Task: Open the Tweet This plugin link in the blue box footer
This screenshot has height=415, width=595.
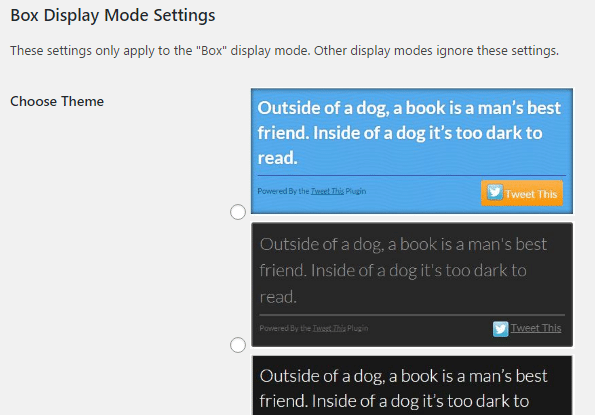Action: click(327, 191)
